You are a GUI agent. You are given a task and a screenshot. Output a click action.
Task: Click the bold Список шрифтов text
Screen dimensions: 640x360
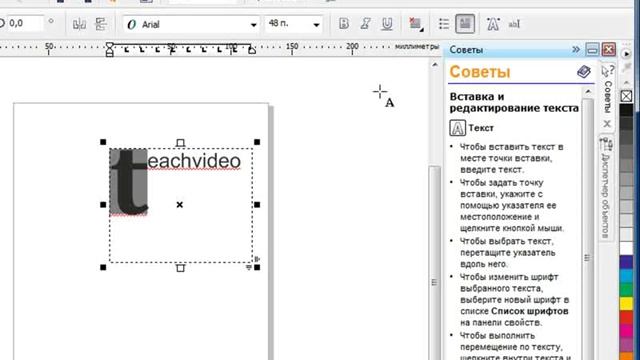529,311
